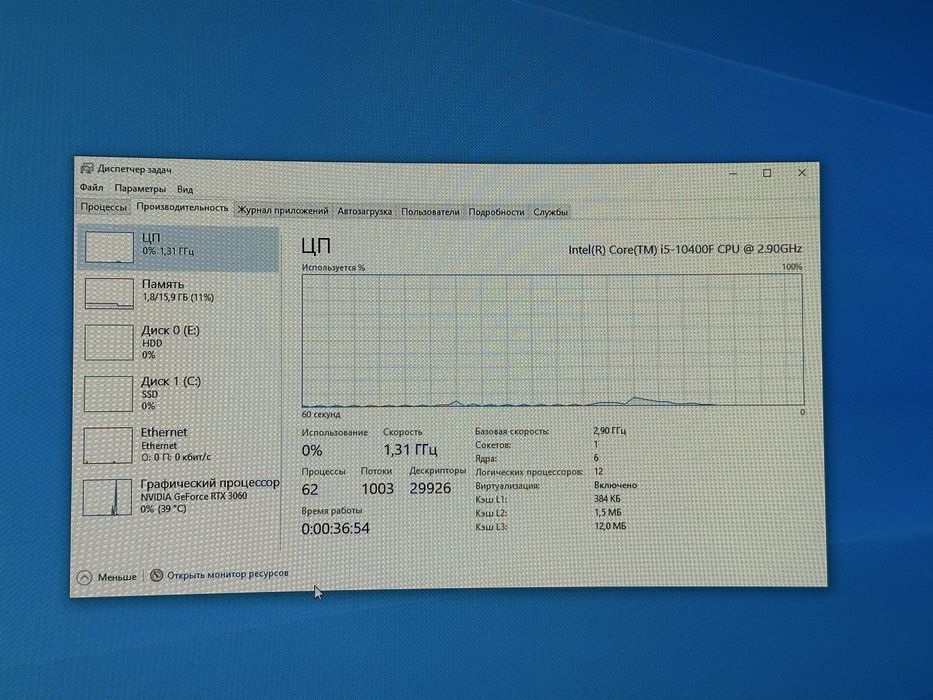This screenshot has height=700, width=933.
Task: Click the processes count 62
Action: 309,489
